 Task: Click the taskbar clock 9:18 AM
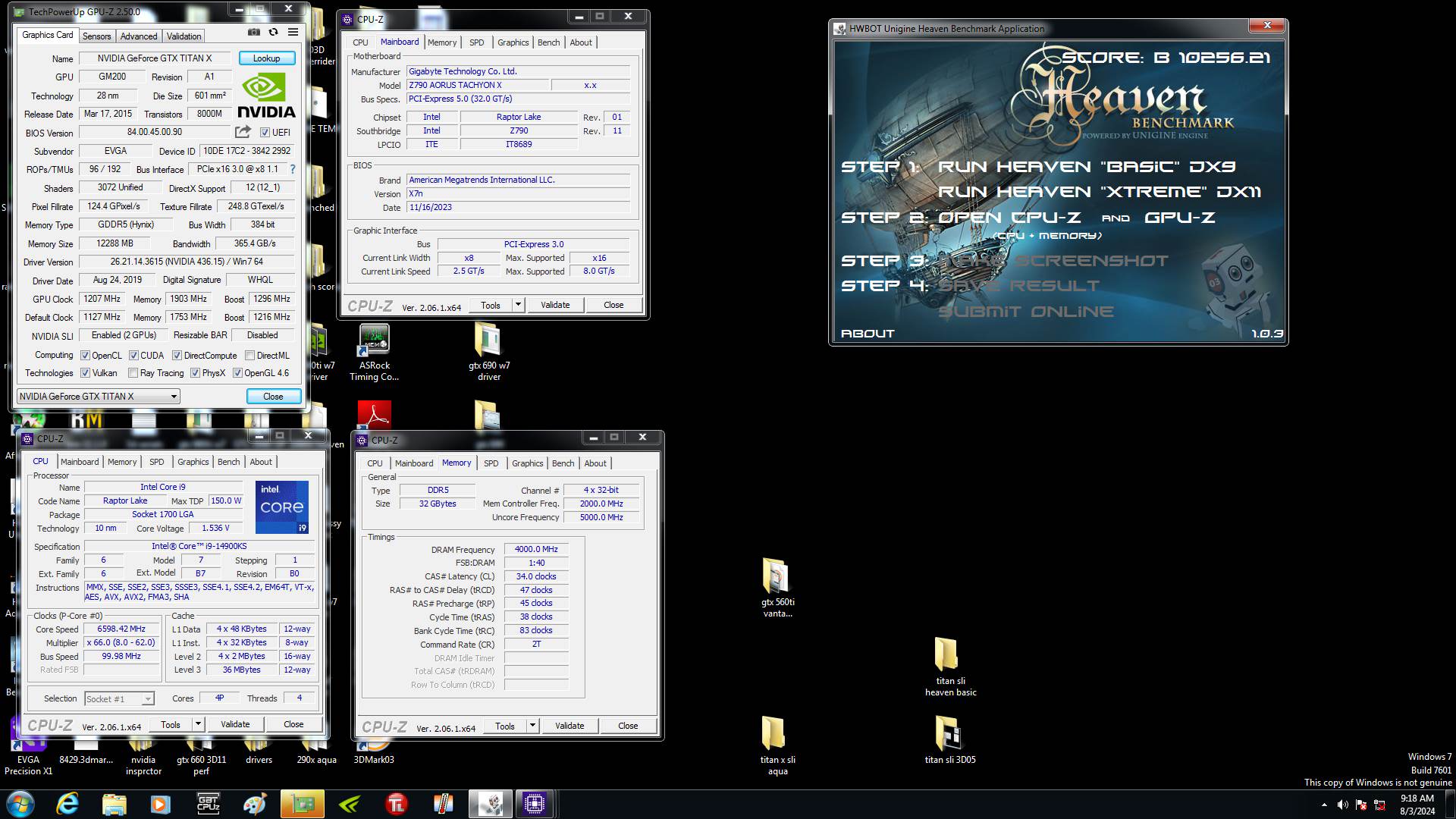point(1417,799)
